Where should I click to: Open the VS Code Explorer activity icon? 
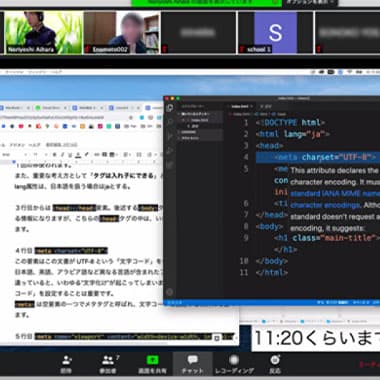(170, 108)
